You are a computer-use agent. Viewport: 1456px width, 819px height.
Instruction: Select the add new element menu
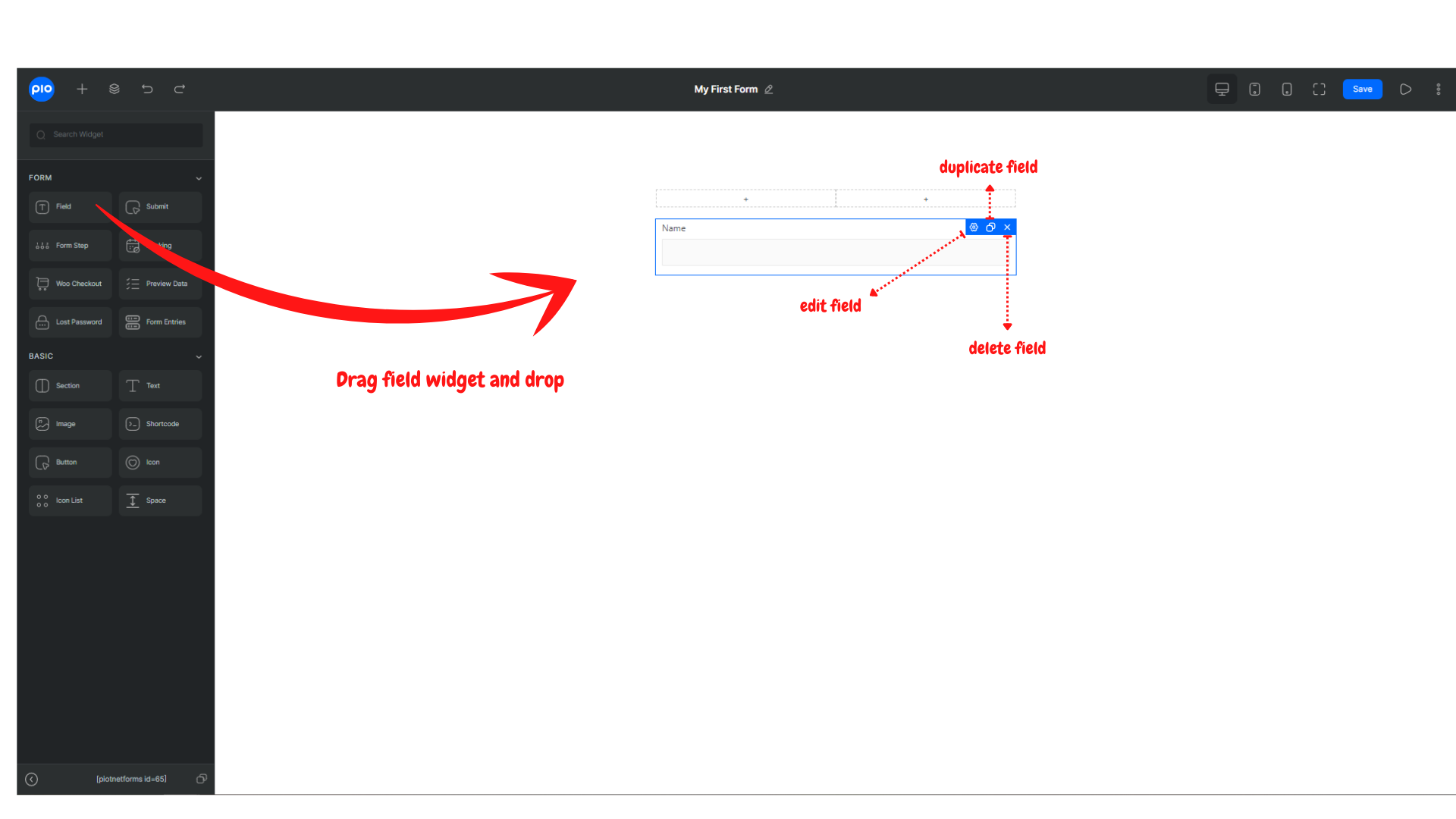pyautogui.click(x=81, y=89)
